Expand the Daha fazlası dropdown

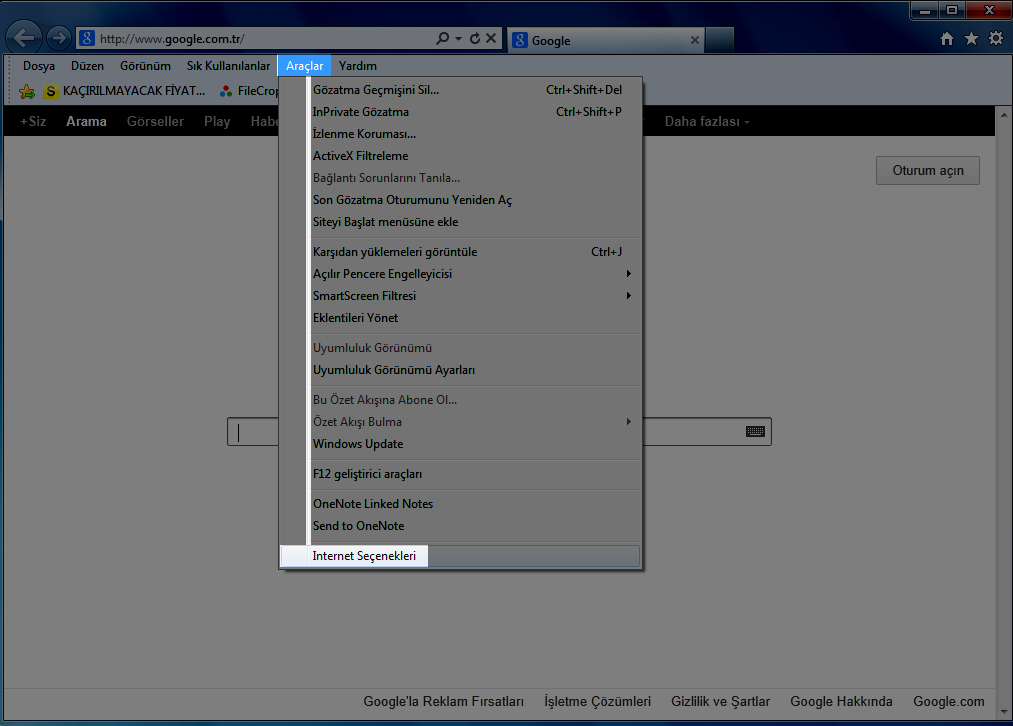coord(707,121)
